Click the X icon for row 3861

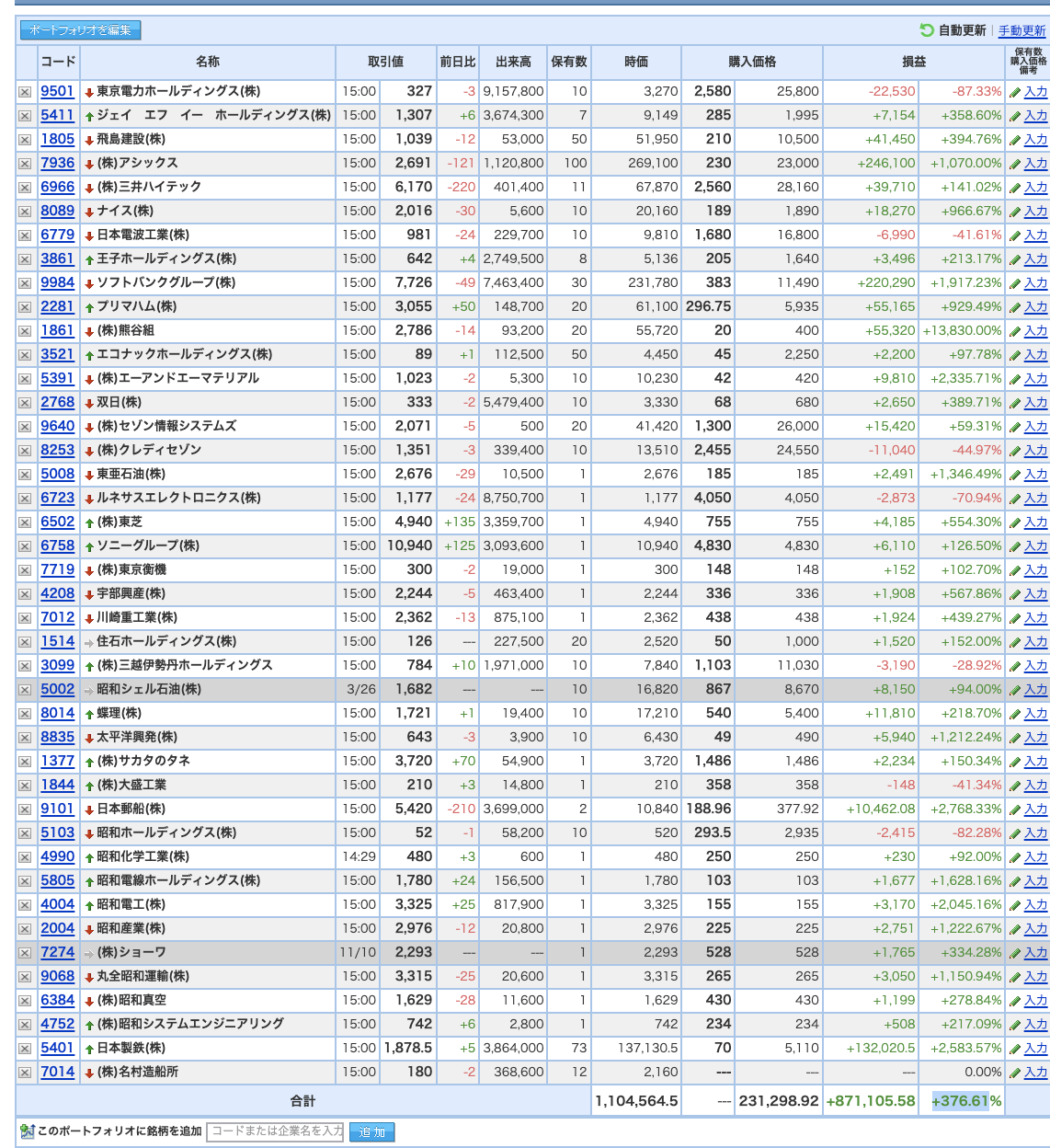(25, 259)
